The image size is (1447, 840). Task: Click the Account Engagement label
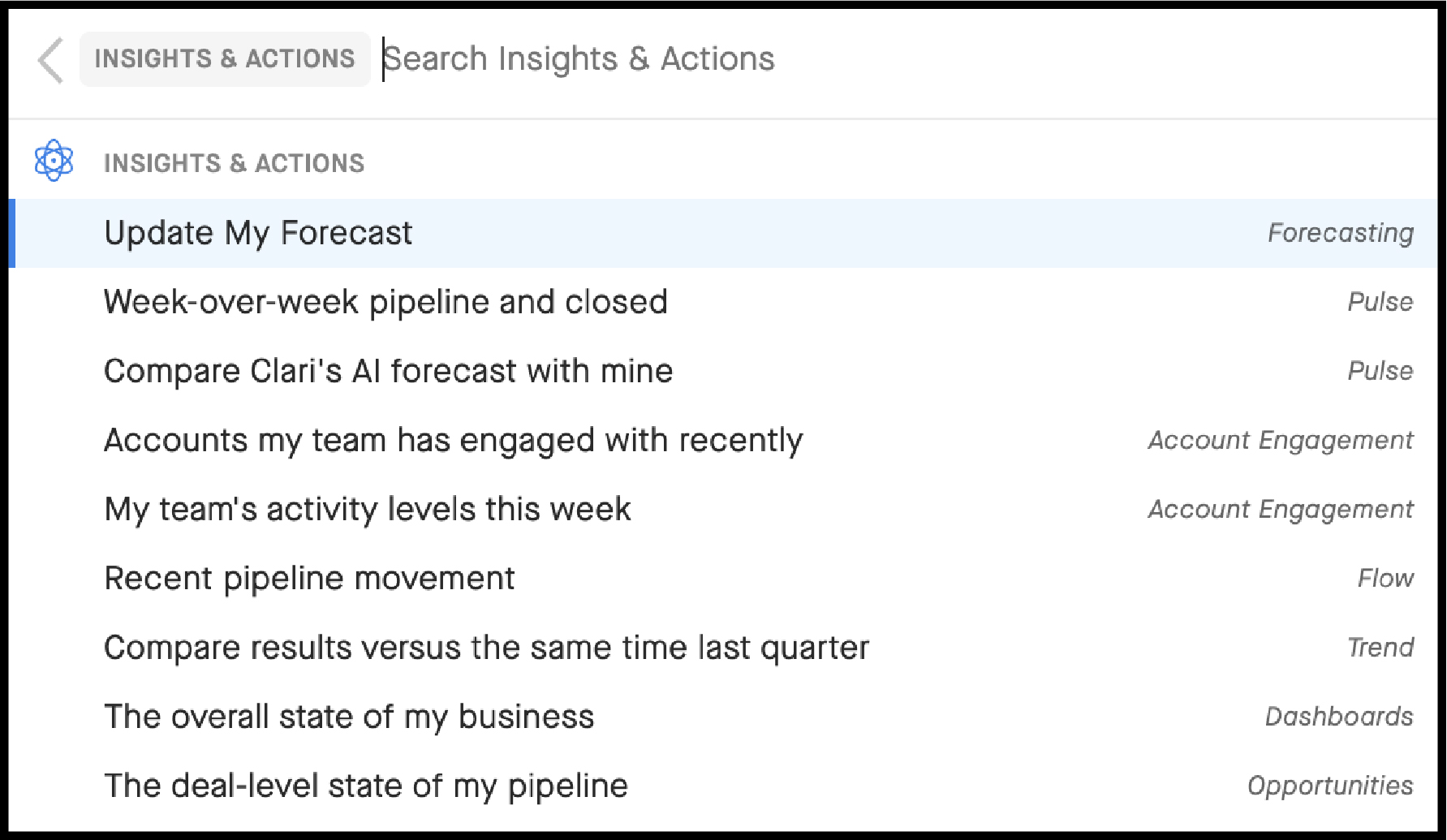(x=1279, y=440)
